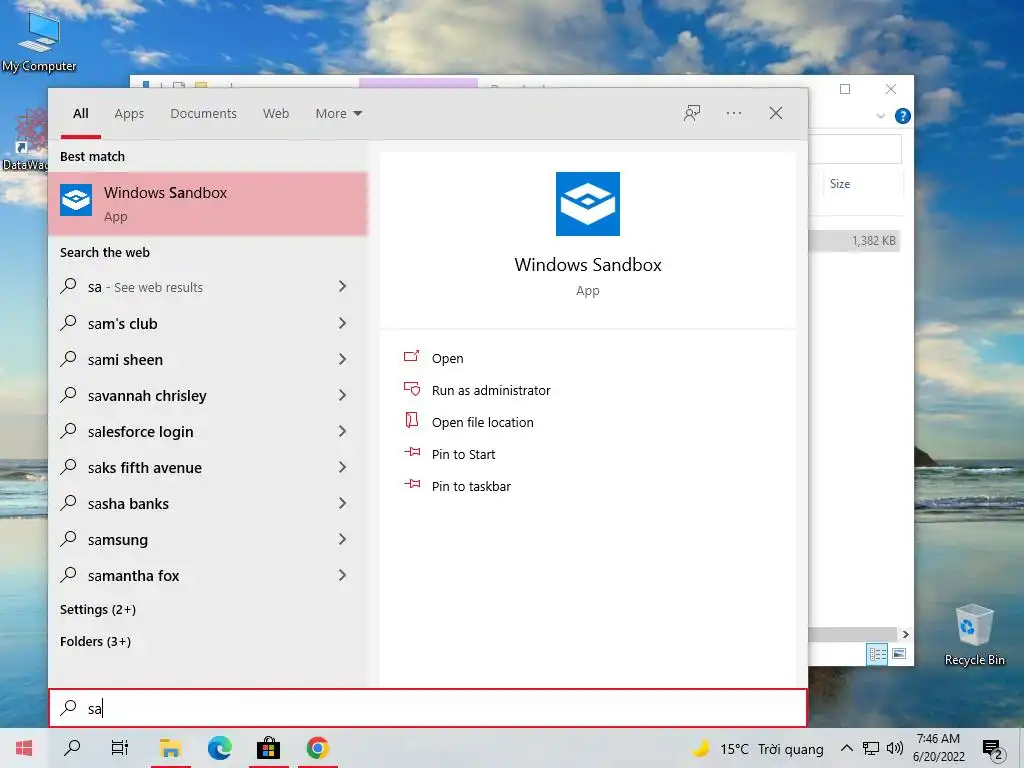The height and width of the screenshot is (768, 1024).
Task: Close the search panel with the X
Action: [776, 113]
